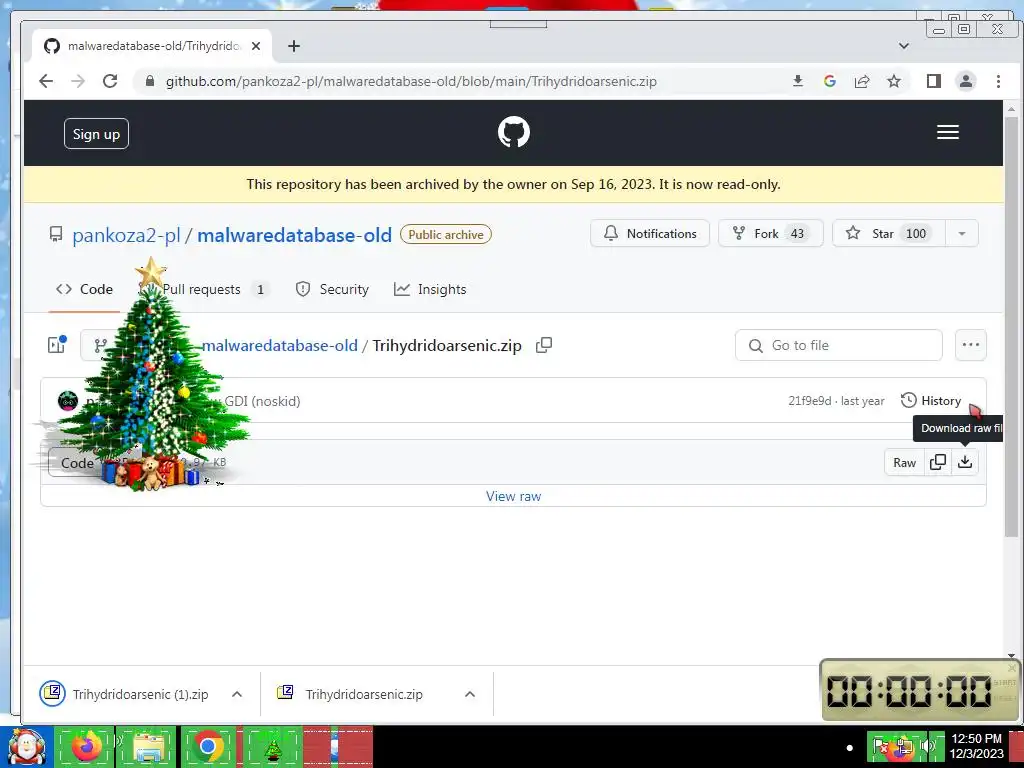The image size is (1024, 768).
Task: Open the pankoza2-pl owner link
Action: pyautogui.click(x=126, y=235)
